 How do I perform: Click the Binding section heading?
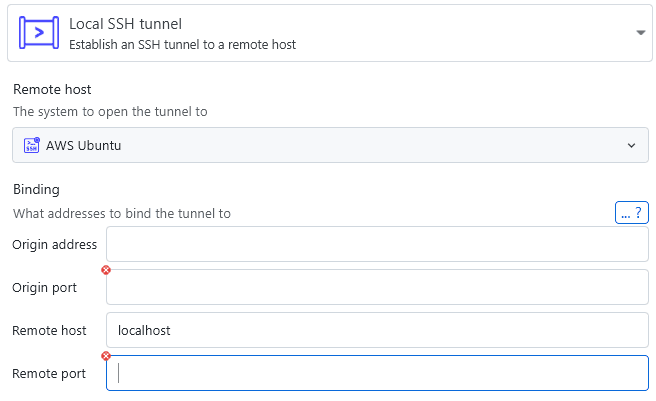point(36,189)
